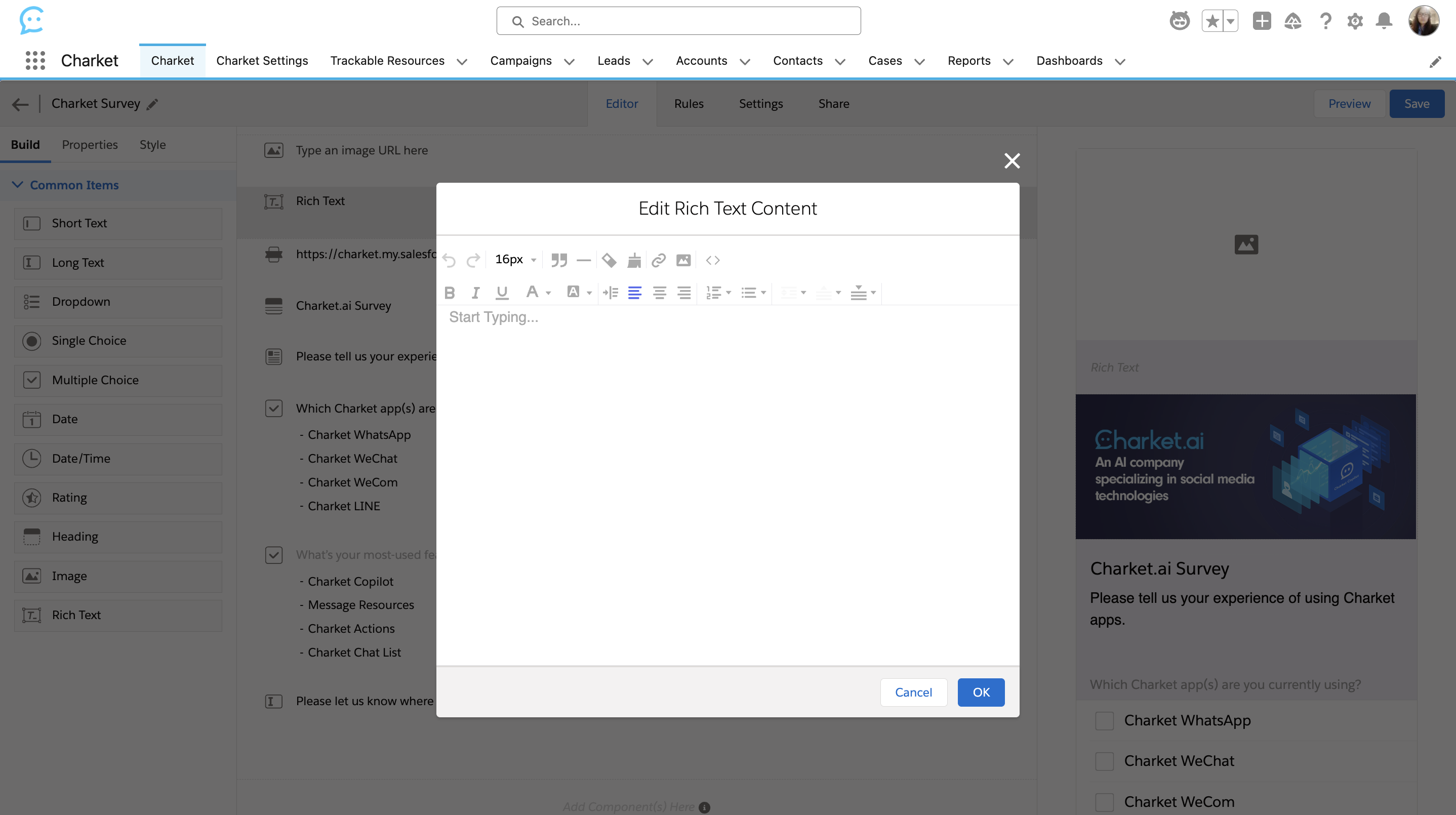Open the code view icon
Screen dimensions: 1456x815
pyautogui.click(x=713, y=260)
